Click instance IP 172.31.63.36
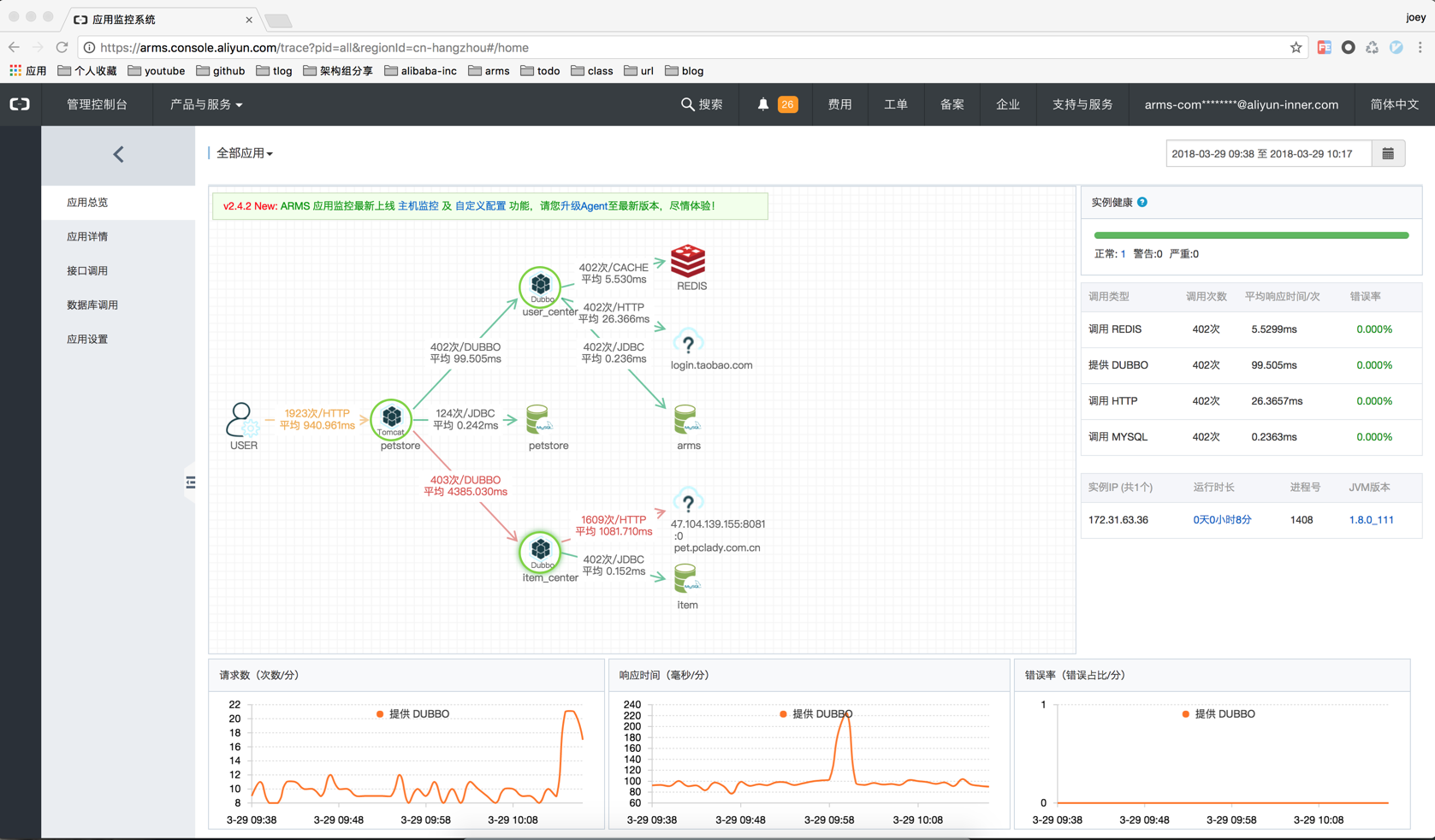Viewport: 1435px width, 840px height. tap(1118, 520)
